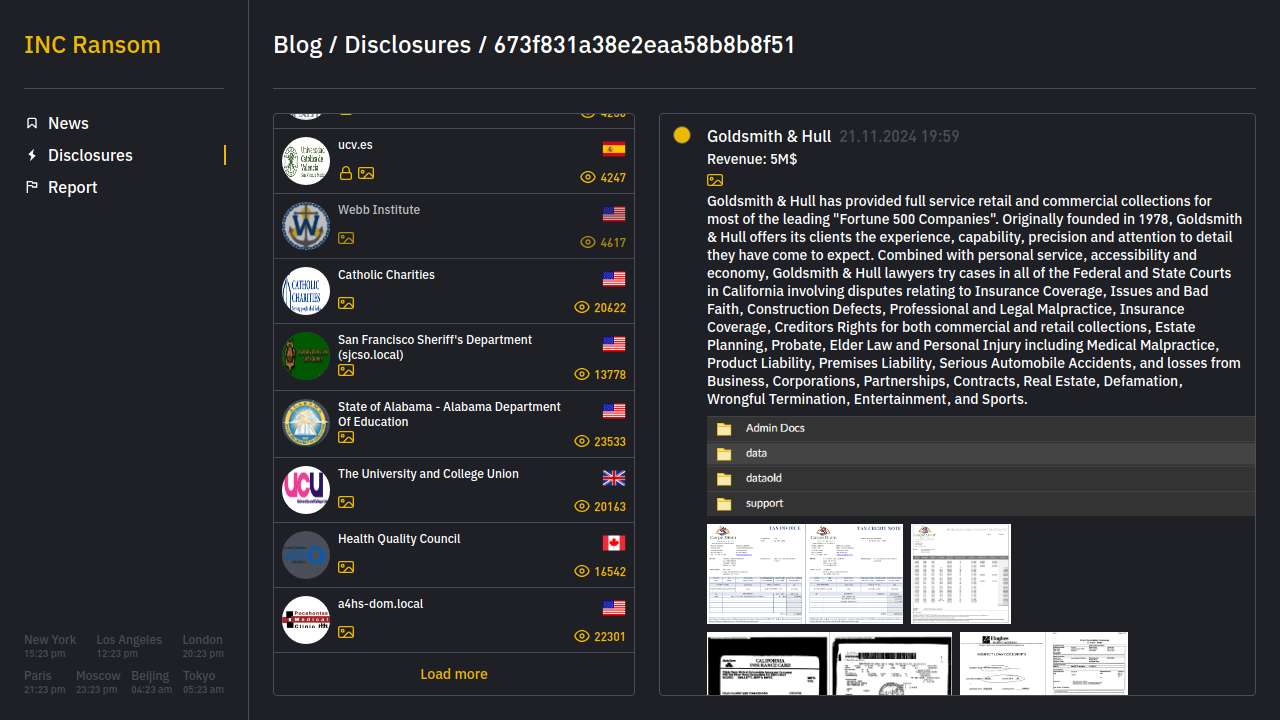
Task: Expand the support folder row
Action: (x=764, y=503)
